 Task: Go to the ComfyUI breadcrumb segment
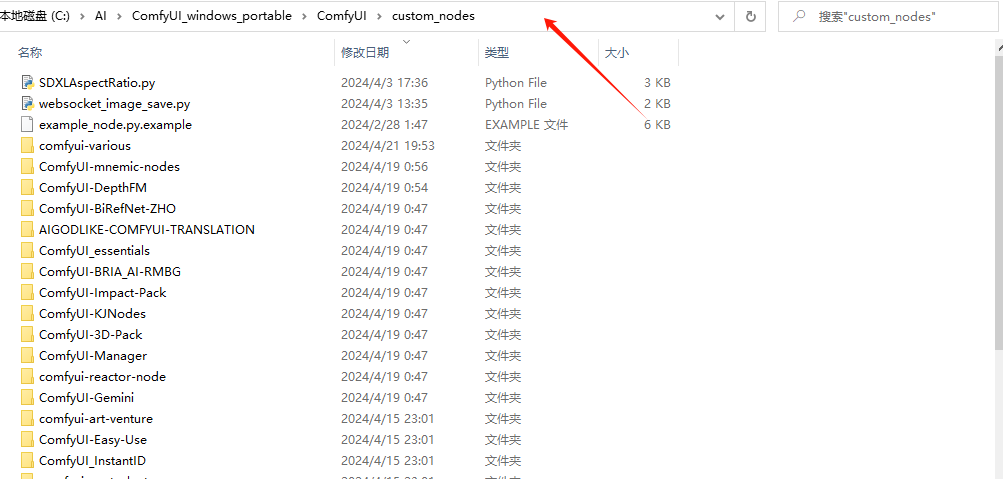342,17
